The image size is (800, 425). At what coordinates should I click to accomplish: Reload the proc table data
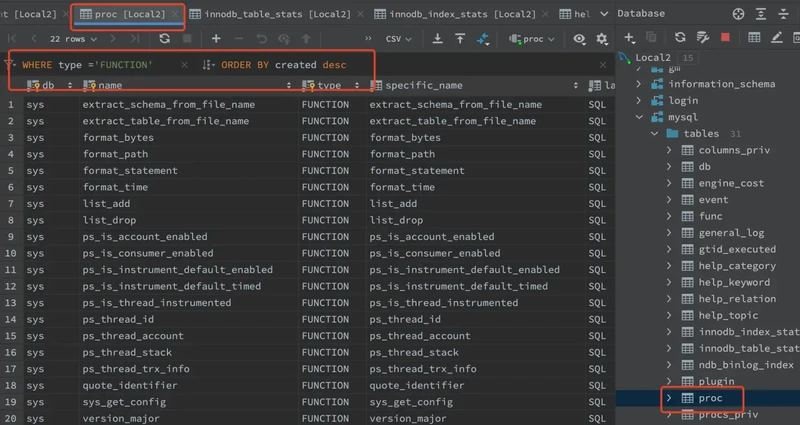pyautogui.click(x=164, y=38)
